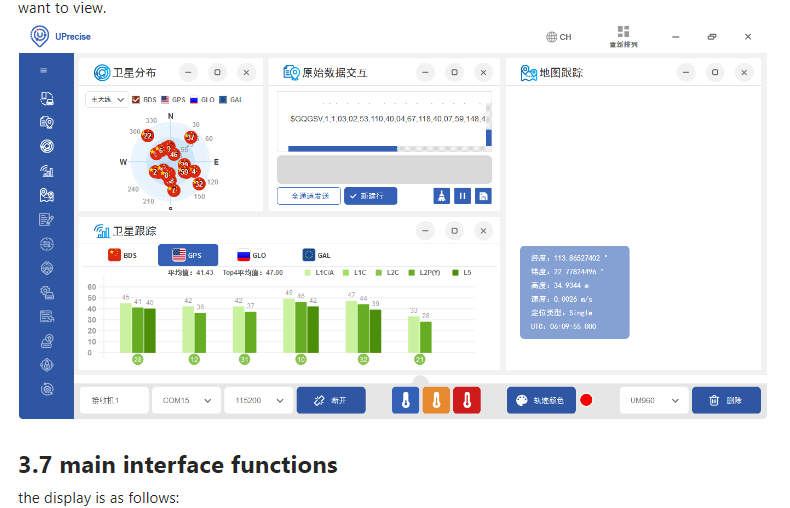Toggle GPS flag in satellite distribution legend
The image size is (790, 508).
165,99
